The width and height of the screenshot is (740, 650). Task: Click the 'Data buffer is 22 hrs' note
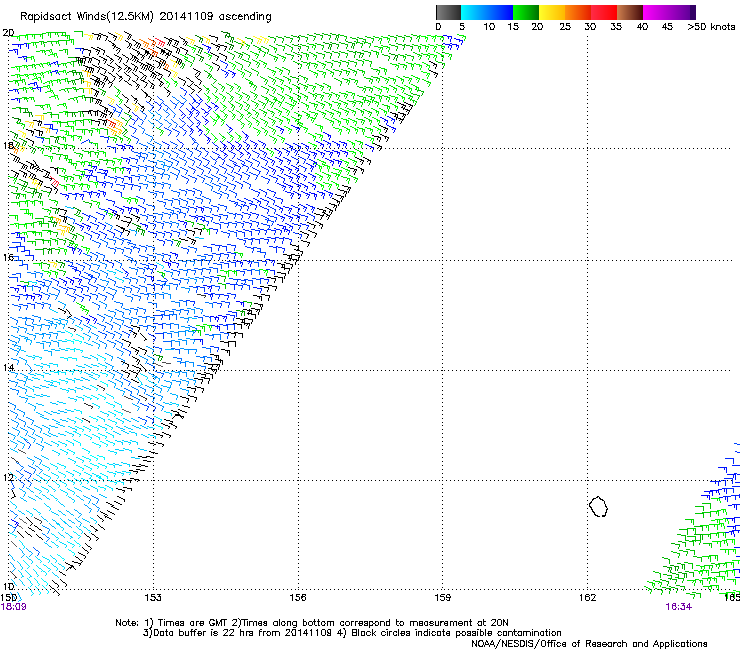pyautogui.click(x=202, y=633)
